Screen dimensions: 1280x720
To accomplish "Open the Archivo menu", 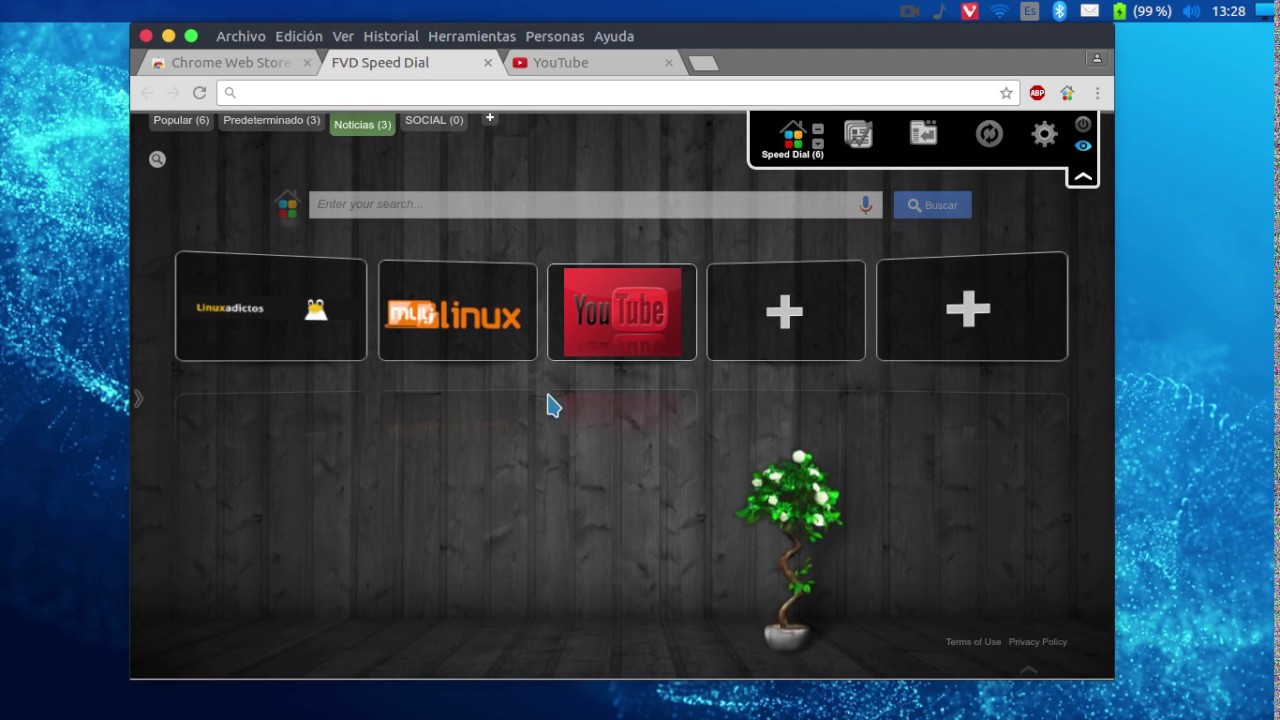I will (x=241, y=36).
